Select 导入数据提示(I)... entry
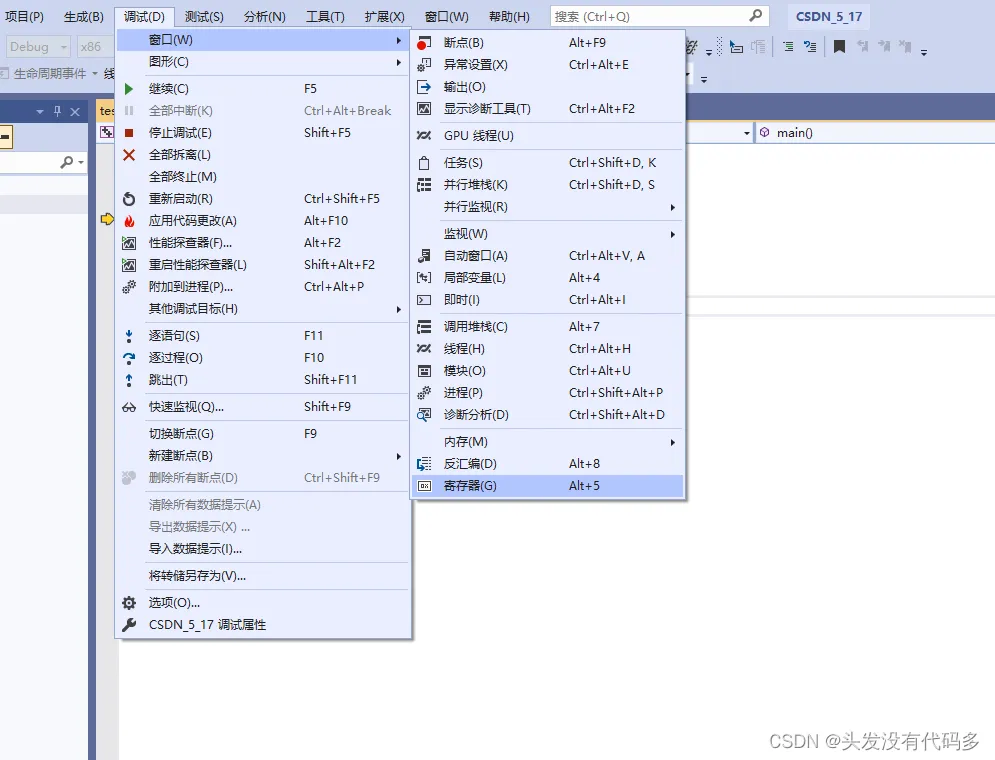 tap(263, 549)
